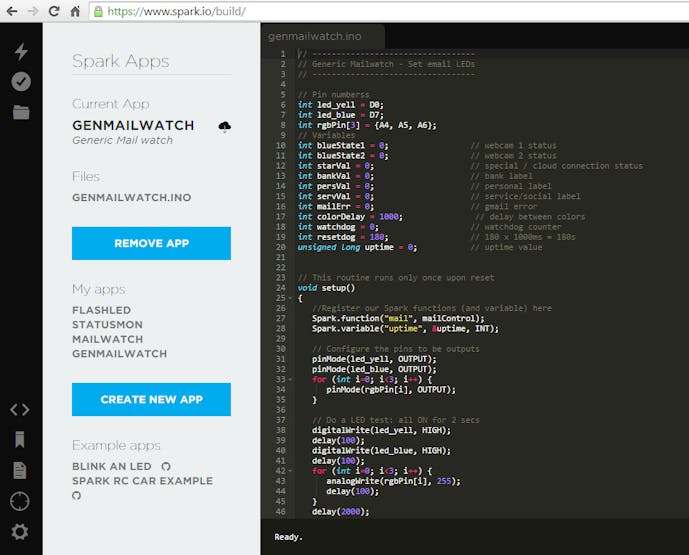Click the Spark.function("mail", mailControl) line

click(x=398, y=318)
